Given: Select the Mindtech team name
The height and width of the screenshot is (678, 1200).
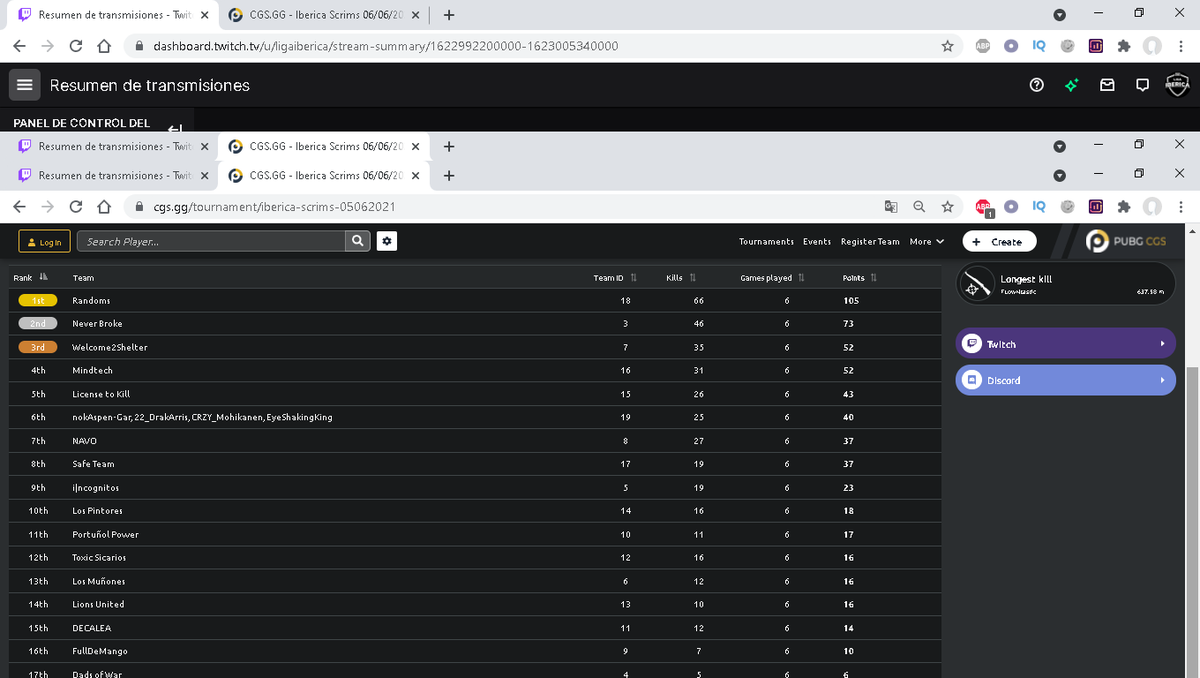Looking at the screenshot, I should pos(92,370).
